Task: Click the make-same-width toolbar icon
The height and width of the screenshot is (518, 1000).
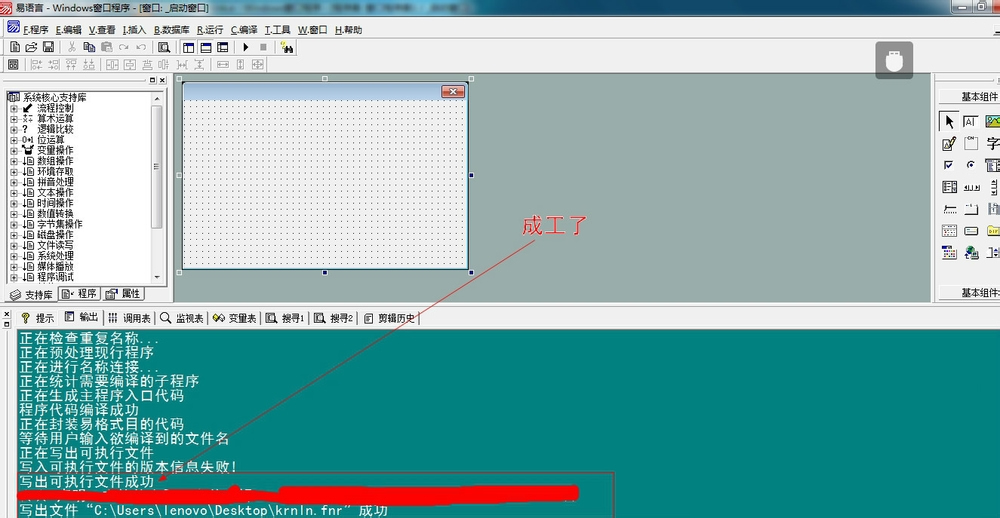Action: click(223, 64)
